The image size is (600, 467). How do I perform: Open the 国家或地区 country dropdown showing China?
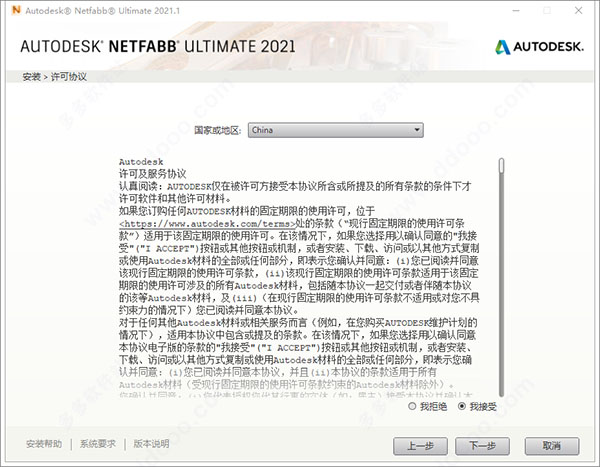tap(336, 130)
